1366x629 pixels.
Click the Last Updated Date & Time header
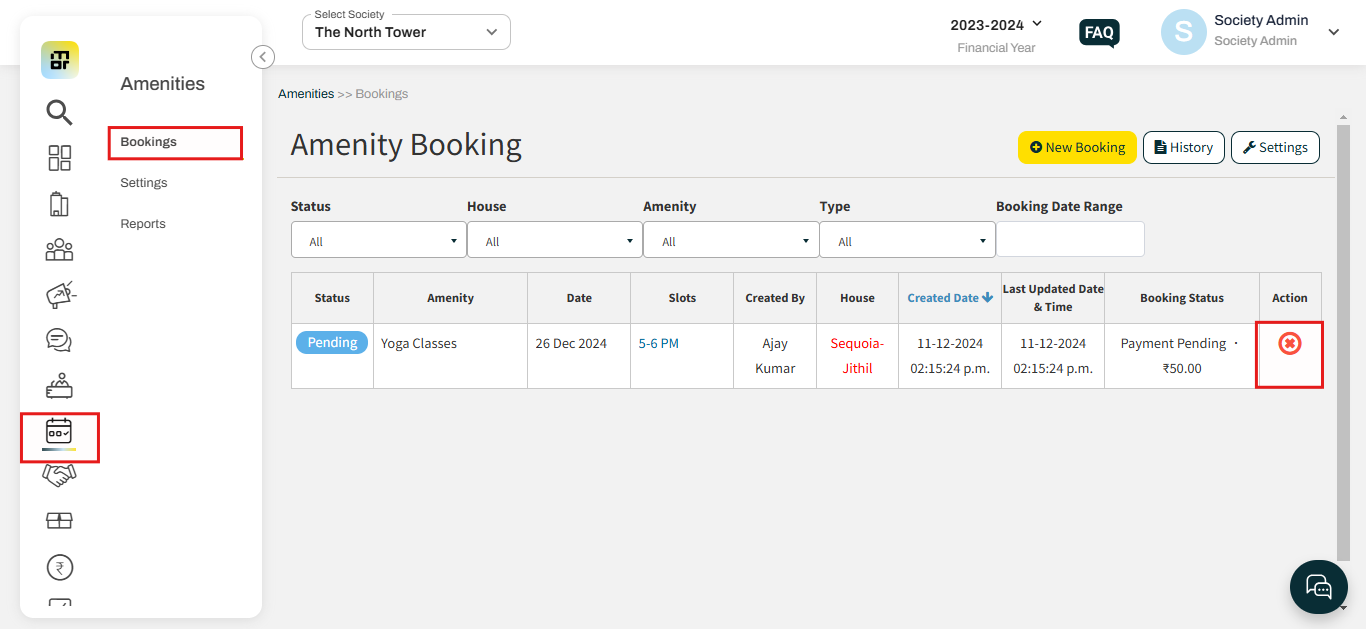pyautogui.click(x=1053, y=298)
